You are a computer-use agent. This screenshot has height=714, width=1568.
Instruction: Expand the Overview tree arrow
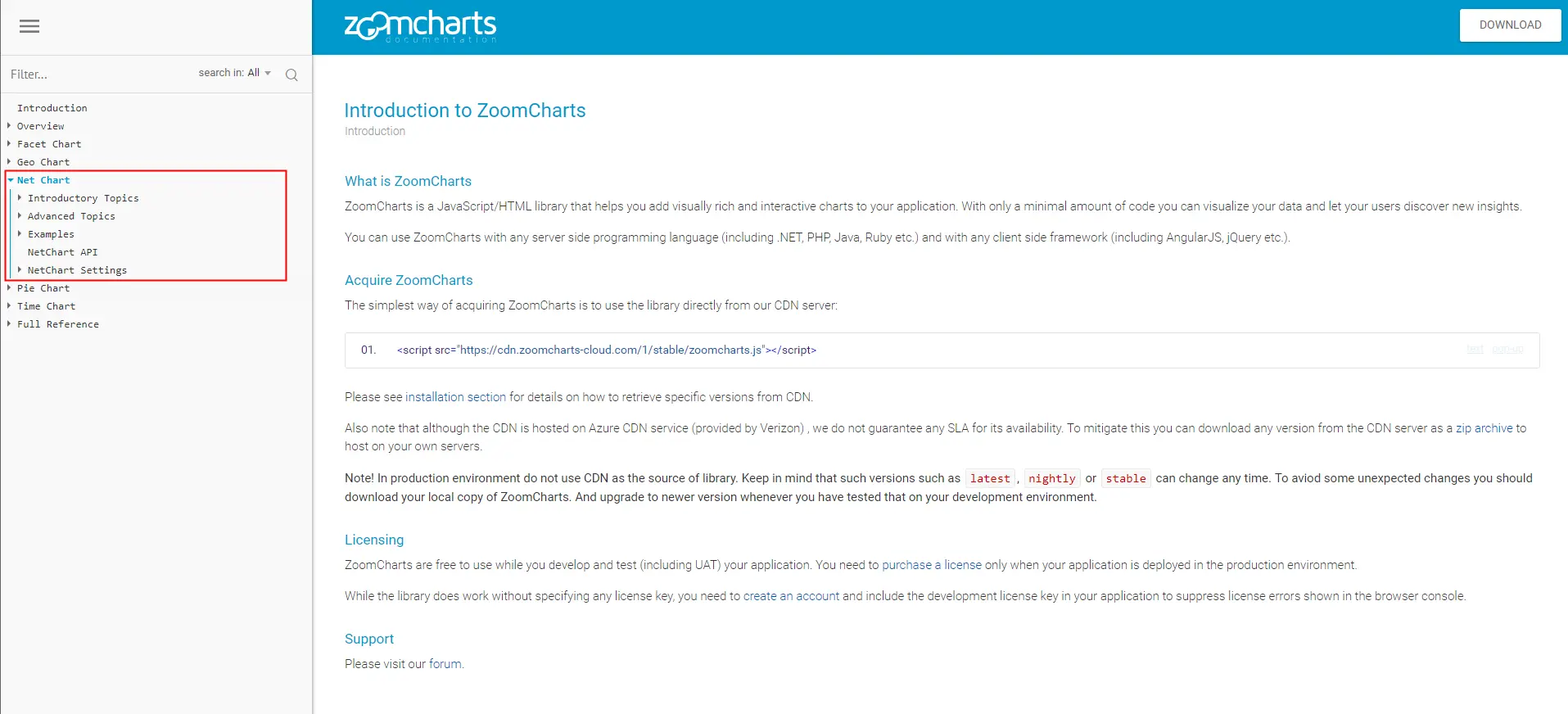9,126
